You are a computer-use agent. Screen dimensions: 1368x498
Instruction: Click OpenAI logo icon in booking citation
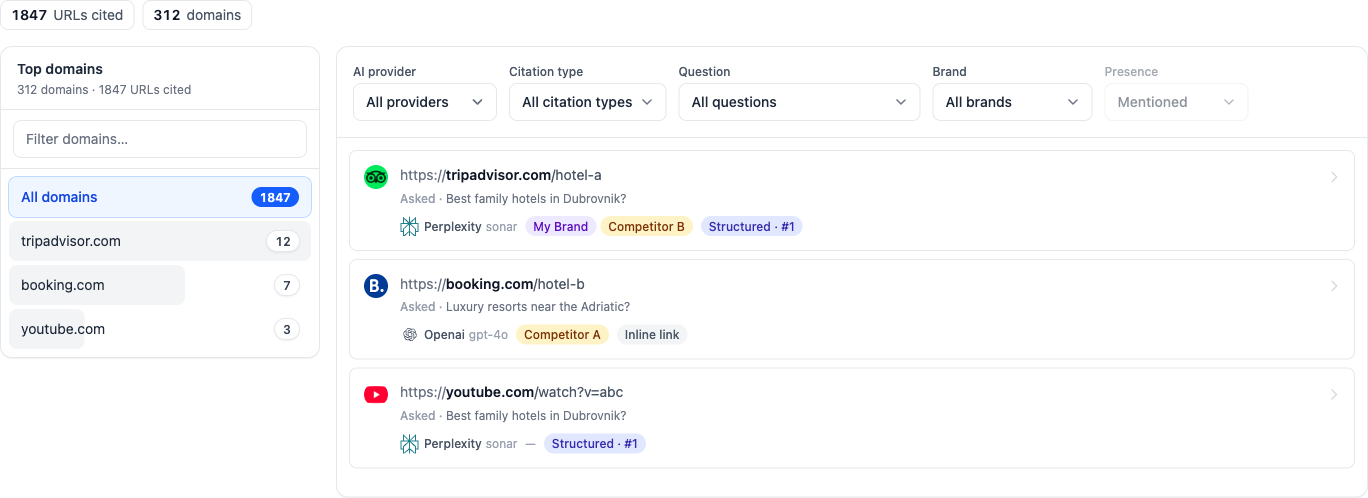(x=409, y=335)
